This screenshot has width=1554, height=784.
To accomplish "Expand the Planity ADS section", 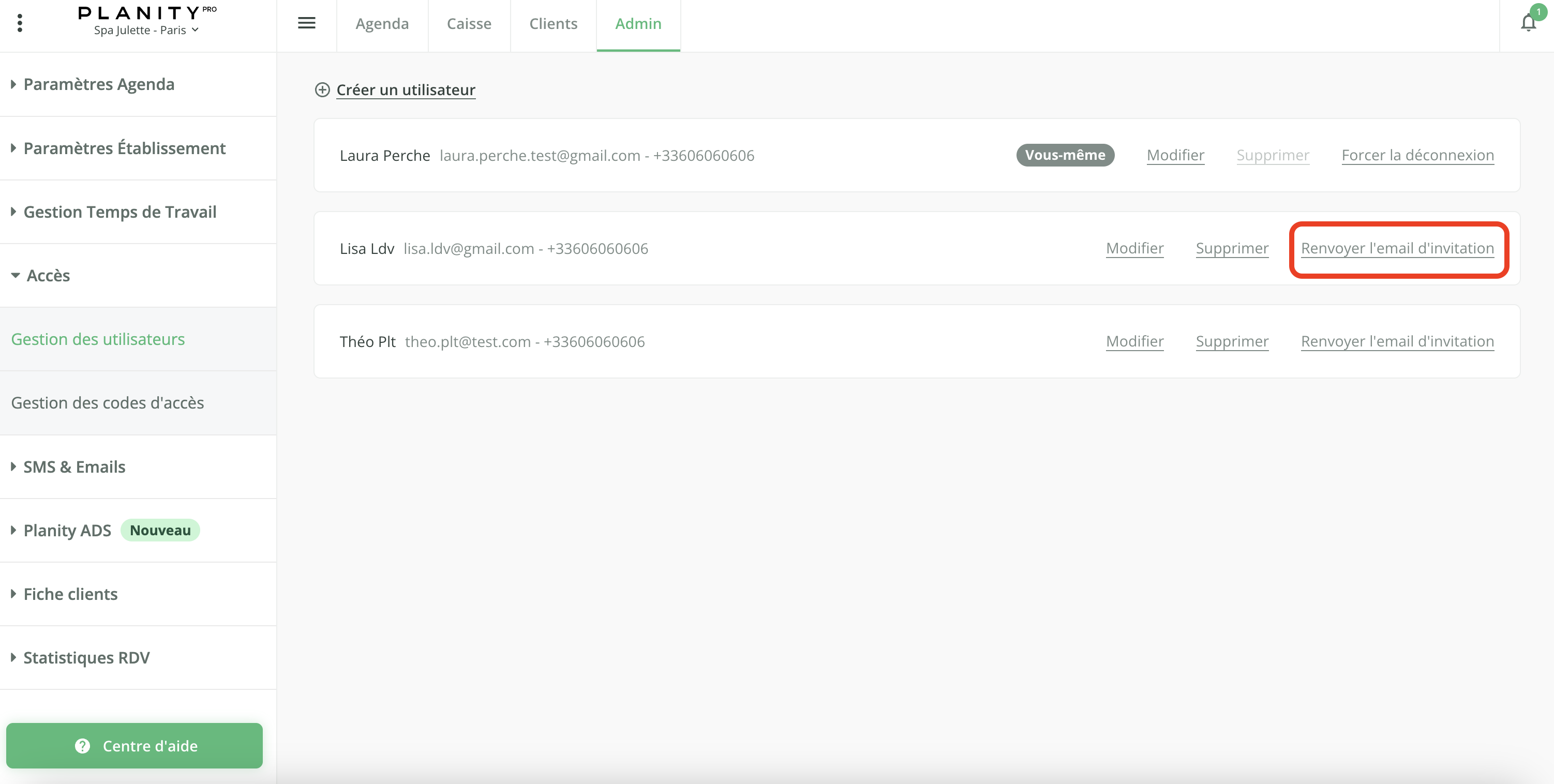I will (68, 531).
